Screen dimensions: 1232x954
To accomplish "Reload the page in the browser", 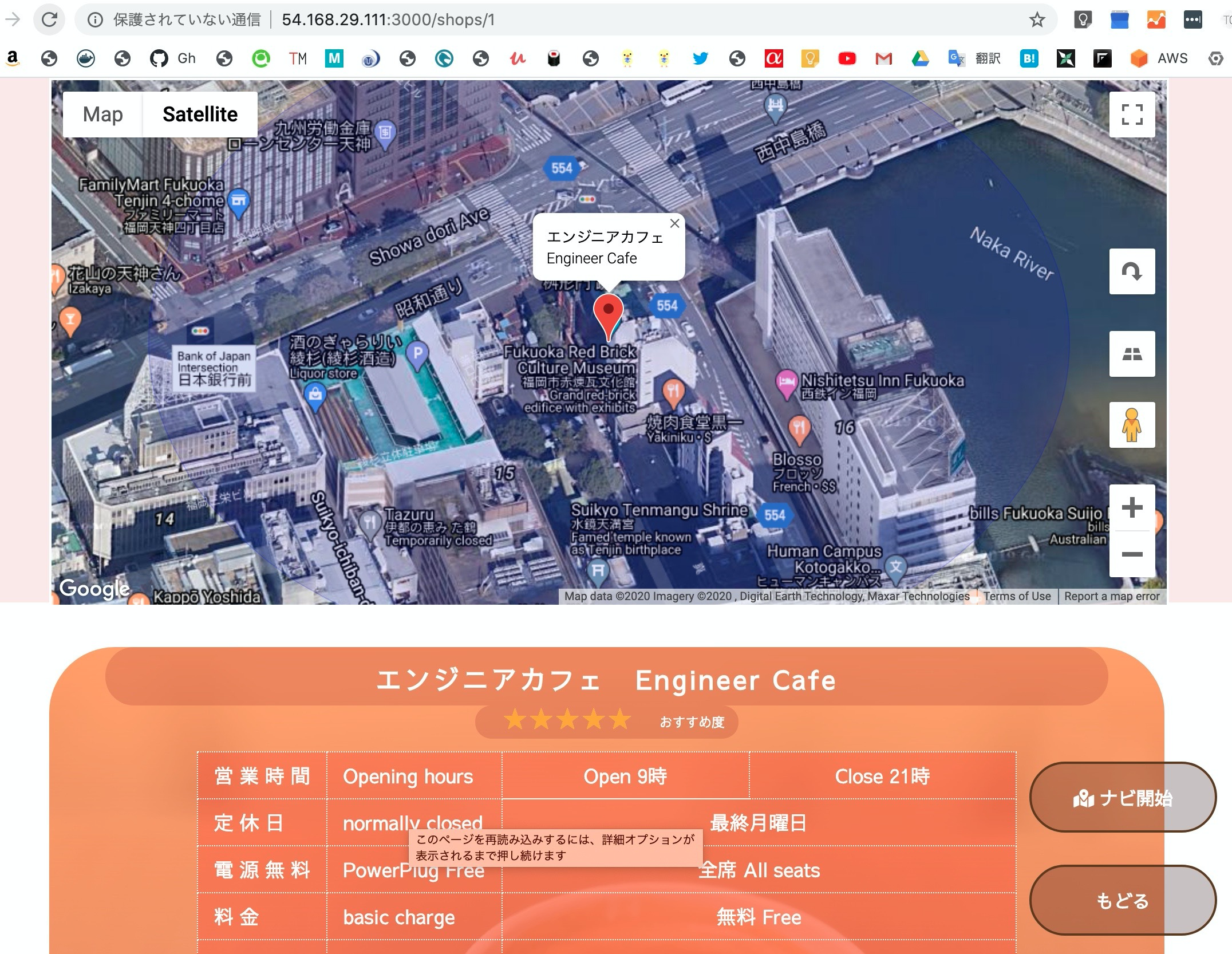I will (50, 20).
